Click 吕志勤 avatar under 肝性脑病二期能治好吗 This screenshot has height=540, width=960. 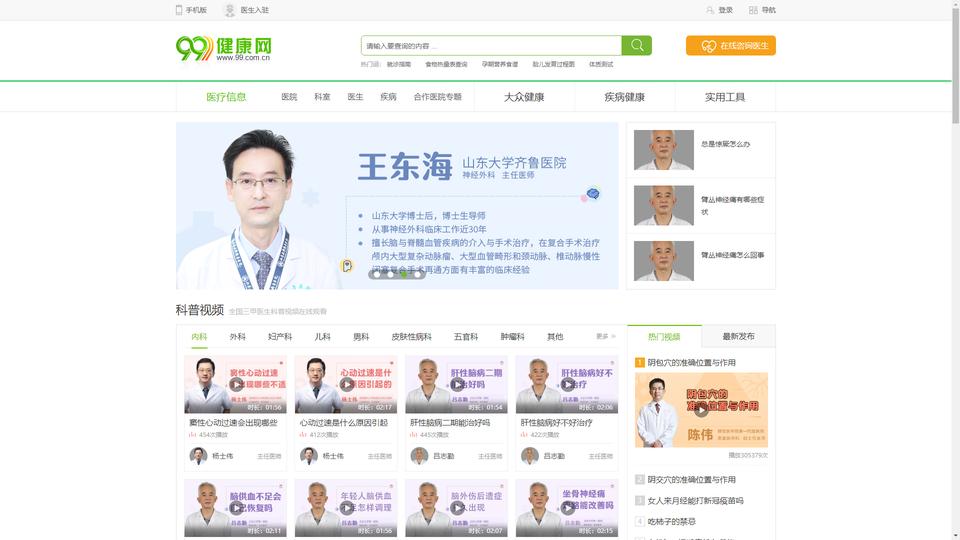pos(419,456)
